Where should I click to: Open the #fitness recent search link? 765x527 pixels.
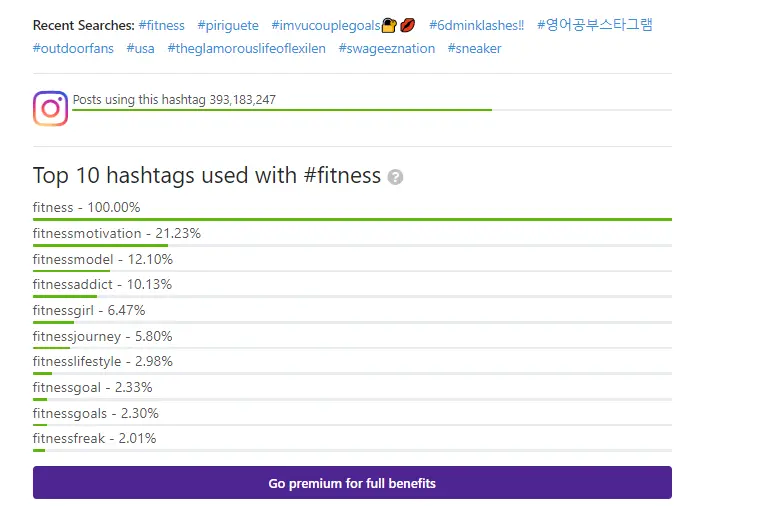pos(161,25)
